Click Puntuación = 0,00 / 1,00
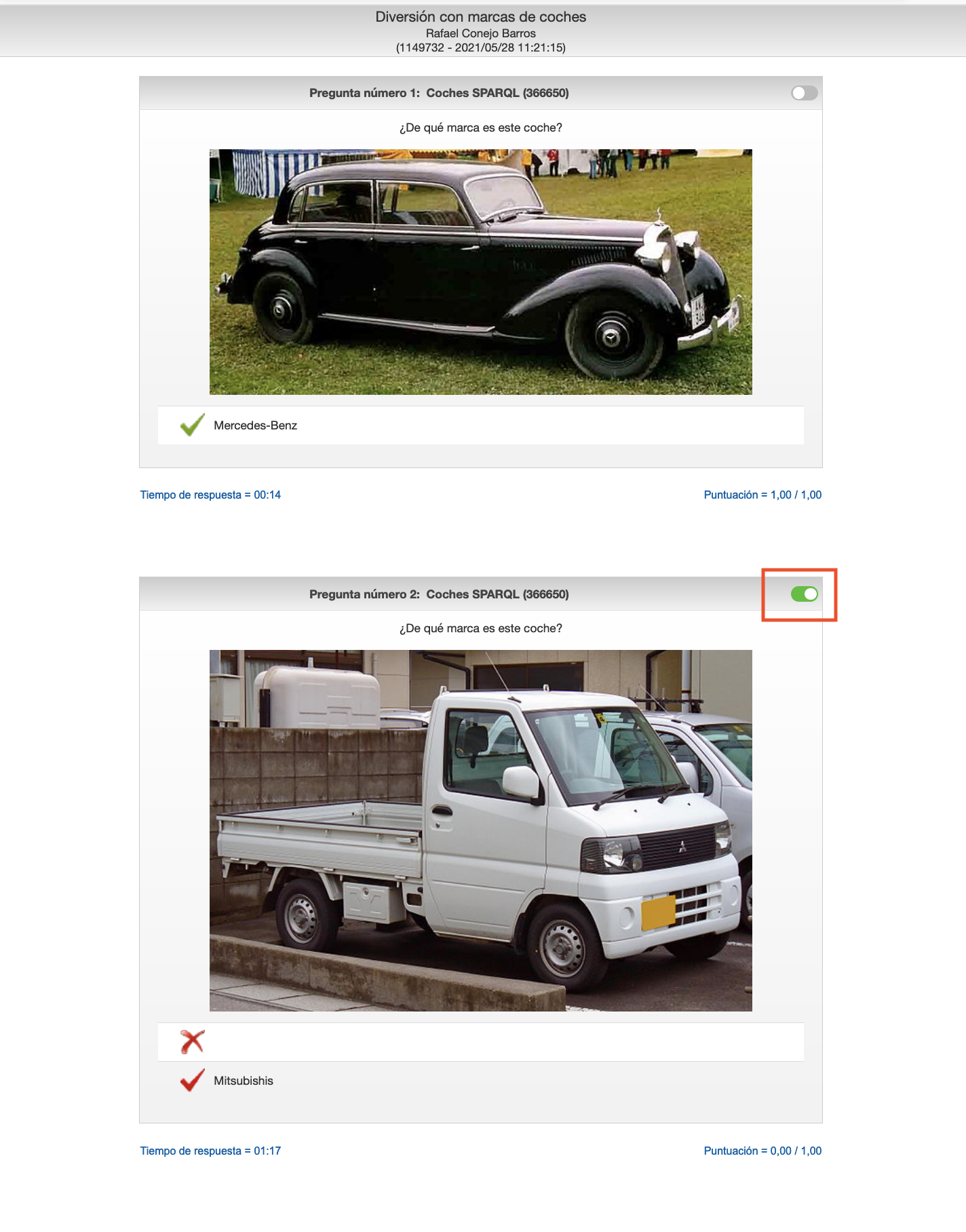The width and height of the screenshot is (966, 1232). click(762, 1151)
